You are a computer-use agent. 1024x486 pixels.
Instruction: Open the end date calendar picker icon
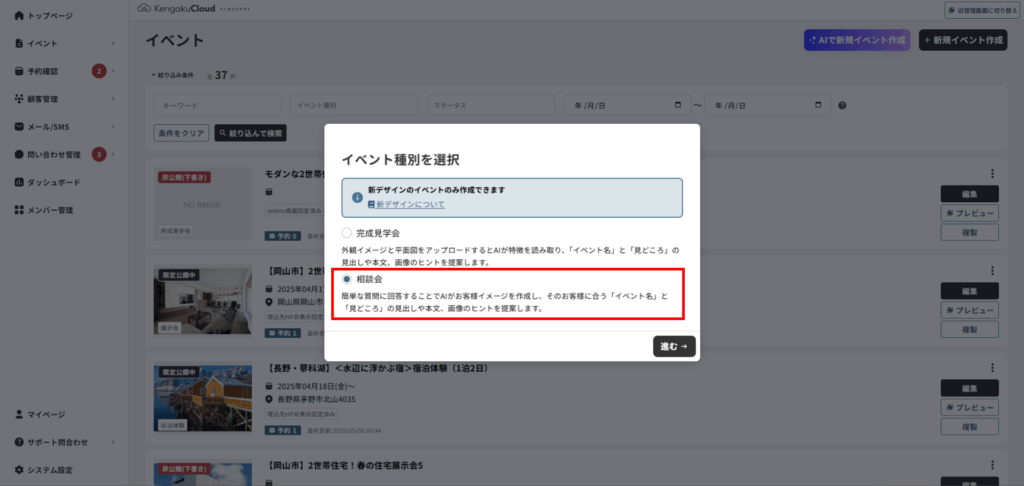(x=818, y=105)
